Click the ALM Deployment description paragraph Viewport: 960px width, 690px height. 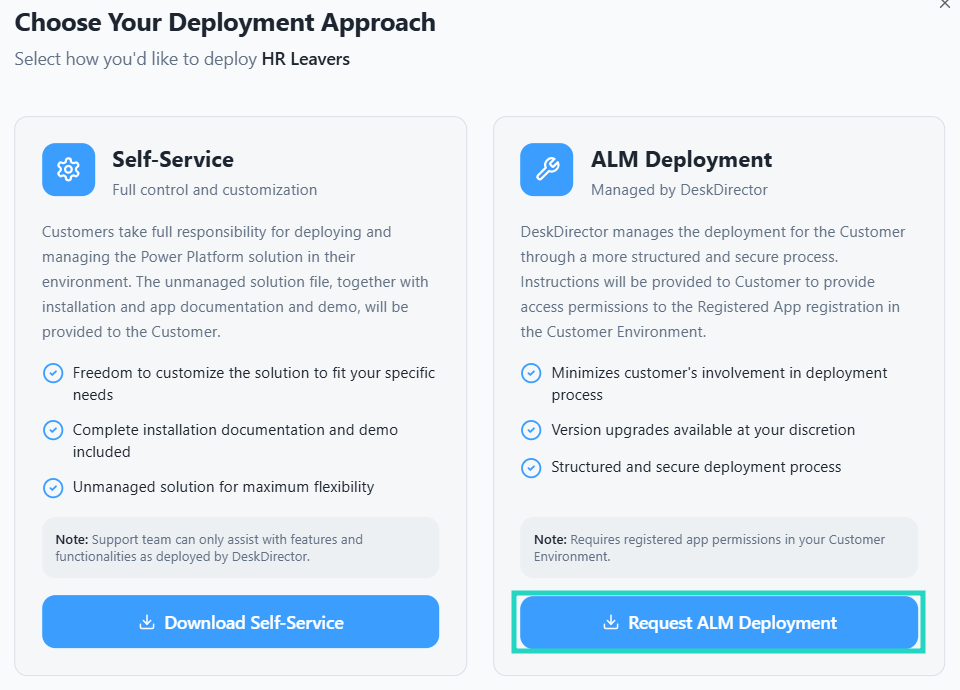tap(713, 282)
